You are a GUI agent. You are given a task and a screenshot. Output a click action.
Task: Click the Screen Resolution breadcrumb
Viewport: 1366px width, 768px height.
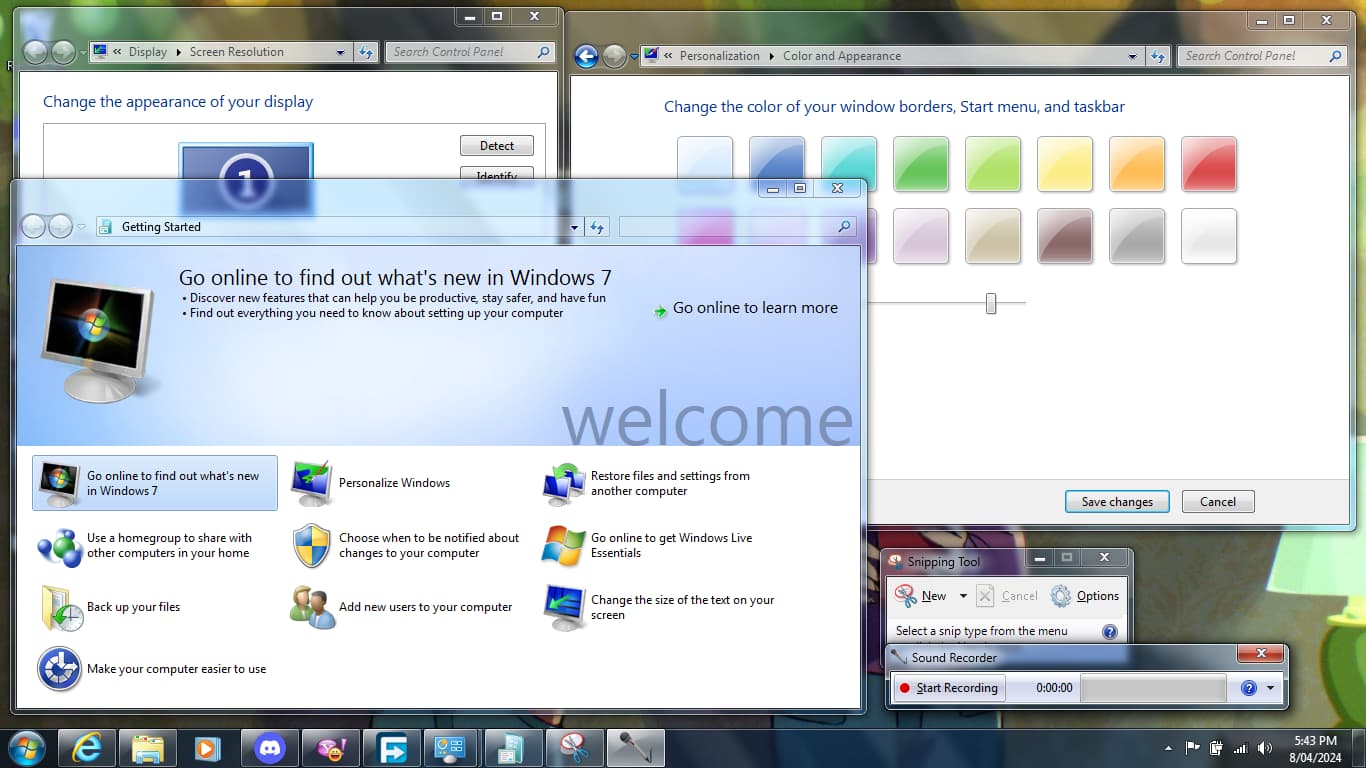click(x=237, y=52)
